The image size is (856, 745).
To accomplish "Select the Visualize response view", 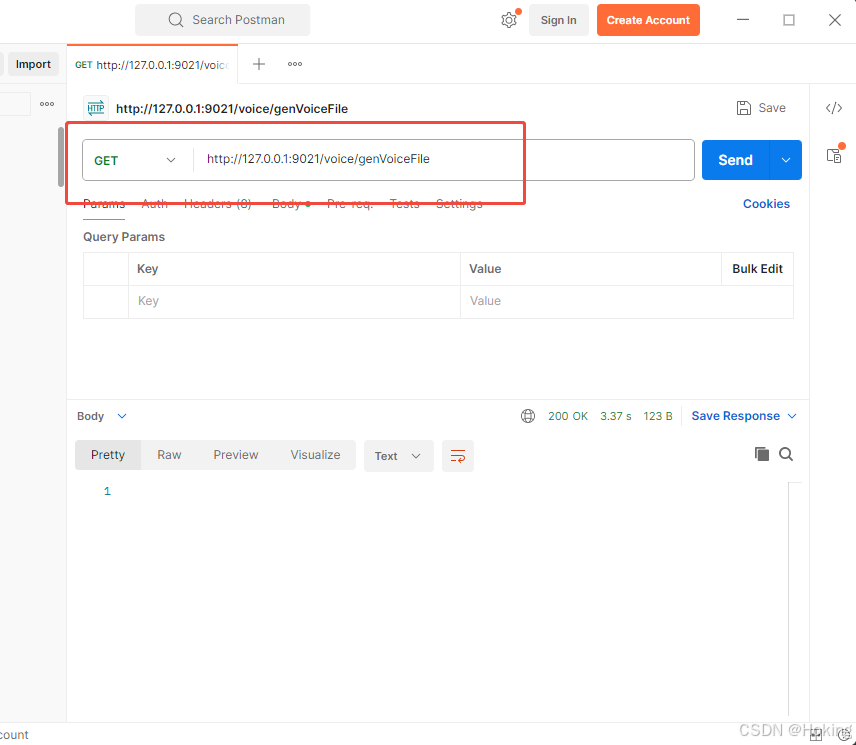I will tap(316, 455).
